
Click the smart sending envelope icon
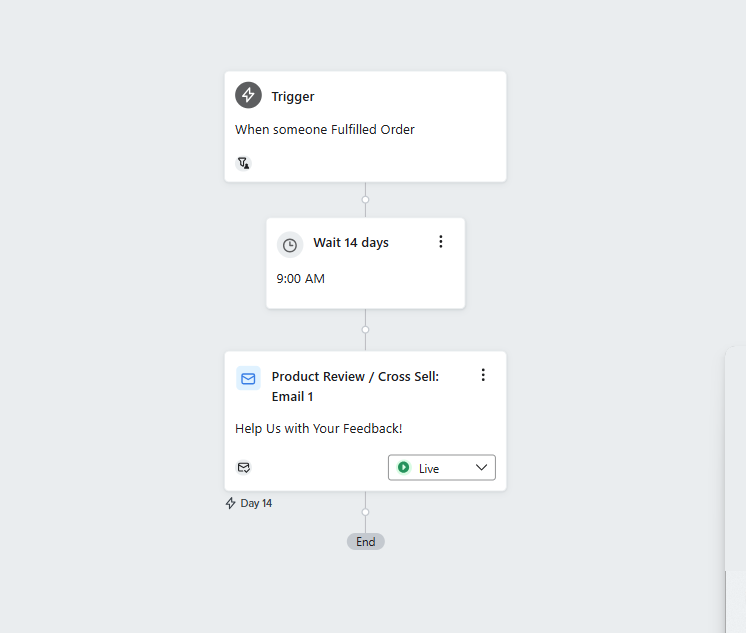244,468
